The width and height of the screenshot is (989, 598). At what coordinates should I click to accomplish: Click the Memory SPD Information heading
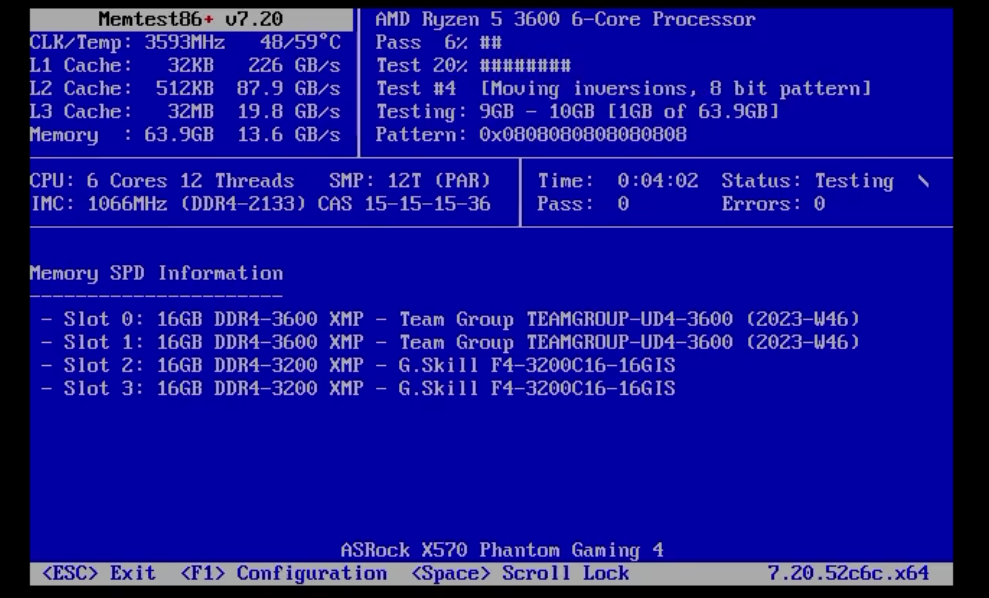tap(156, 273)
